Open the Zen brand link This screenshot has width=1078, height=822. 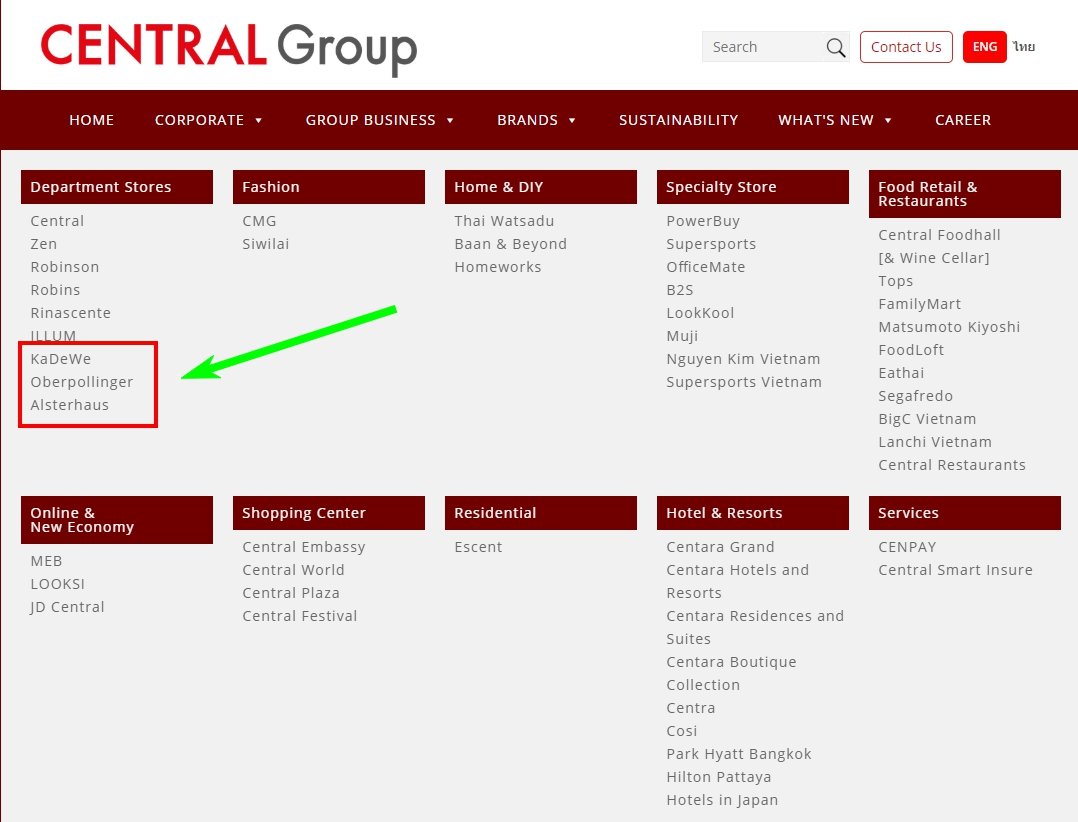point(43,244)
